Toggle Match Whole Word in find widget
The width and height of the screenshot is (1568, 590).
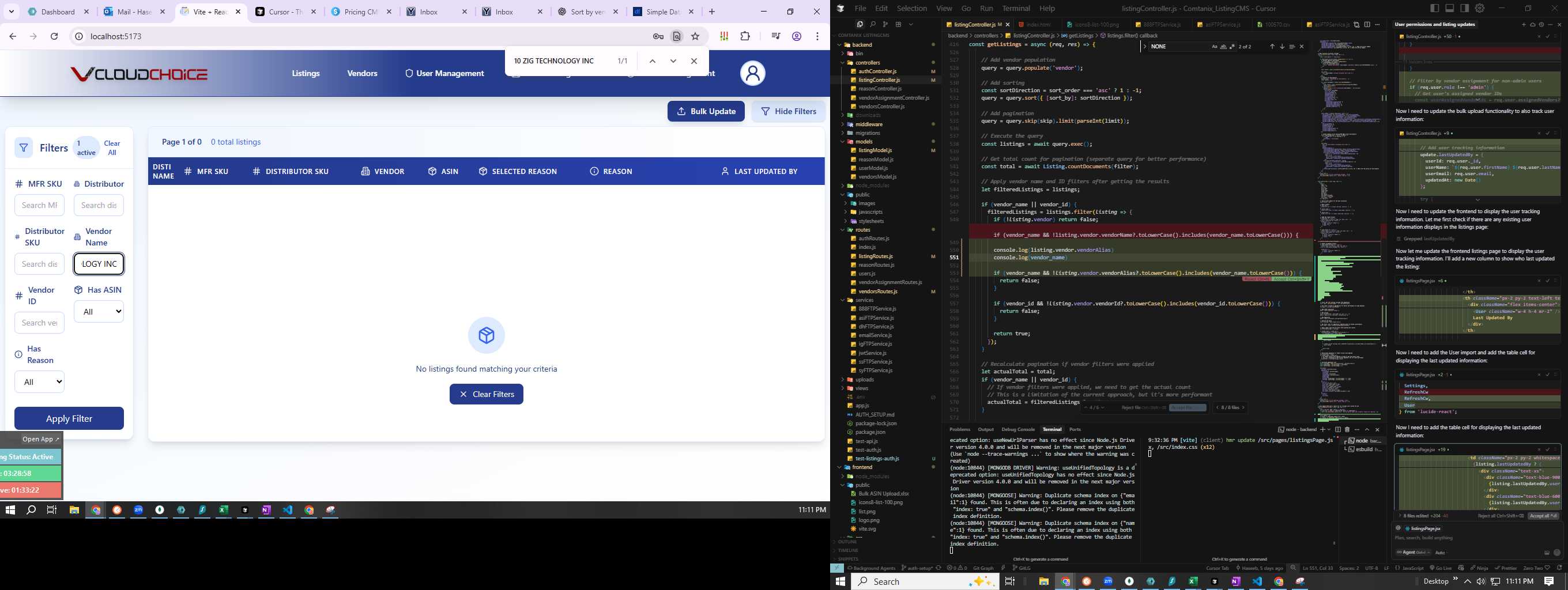click(1223, 46)
